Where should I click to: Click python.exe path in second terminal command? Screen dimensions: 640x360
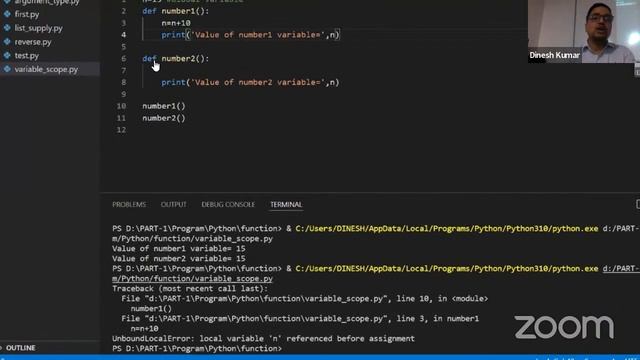[x=447, y=269]
